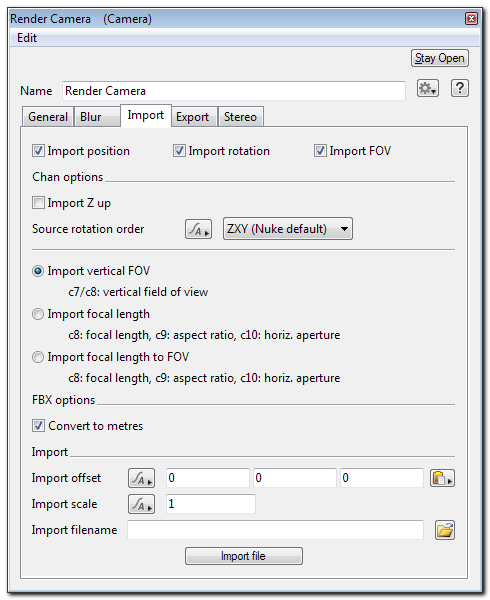Click the question mark help icon
The width and height of the screenshot is (490, 600).
point(459,88)
